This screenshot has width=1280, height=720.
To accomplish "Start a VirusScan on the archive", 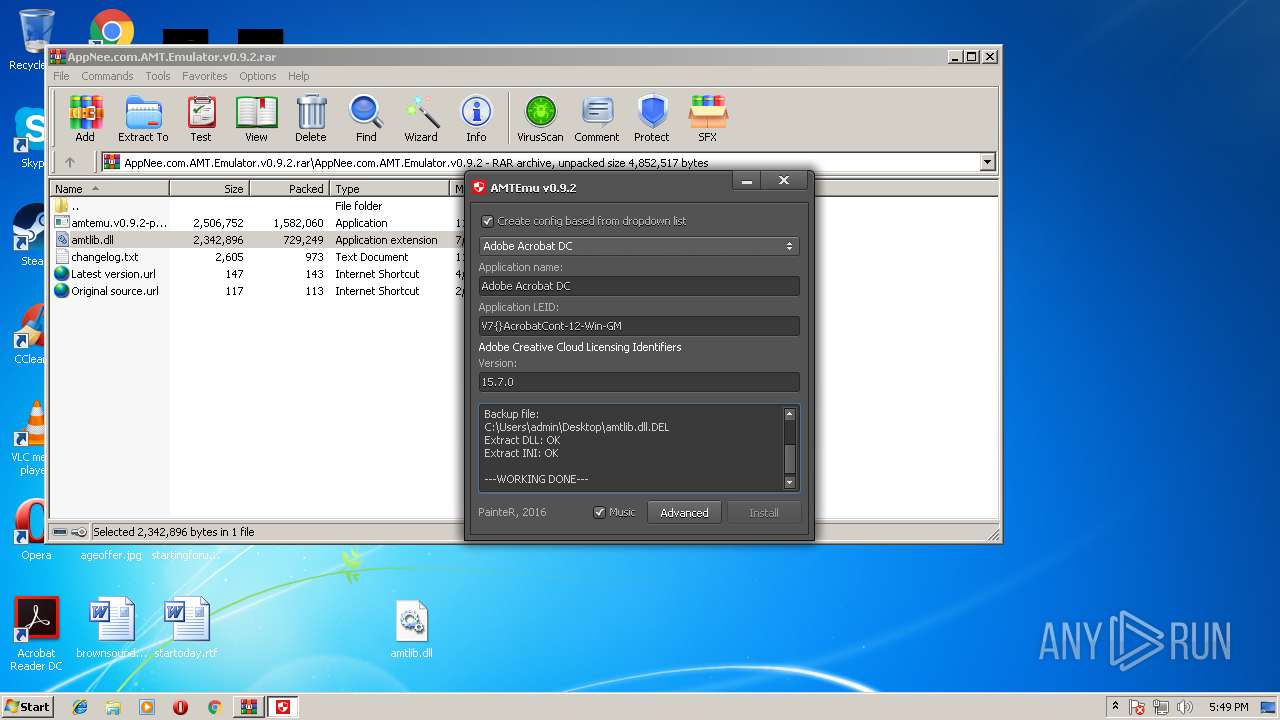I will [x=540, y=119].
